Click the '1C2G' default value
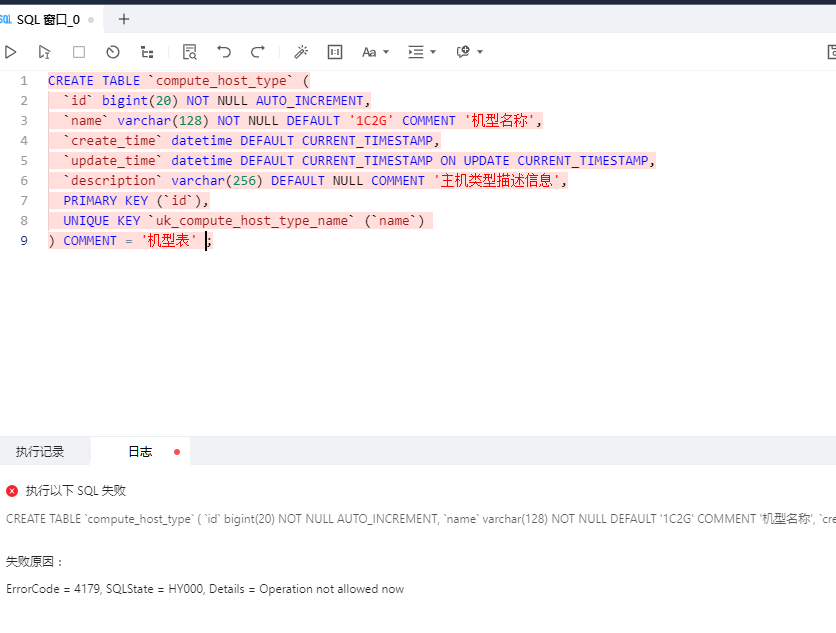 pos(371,121)
